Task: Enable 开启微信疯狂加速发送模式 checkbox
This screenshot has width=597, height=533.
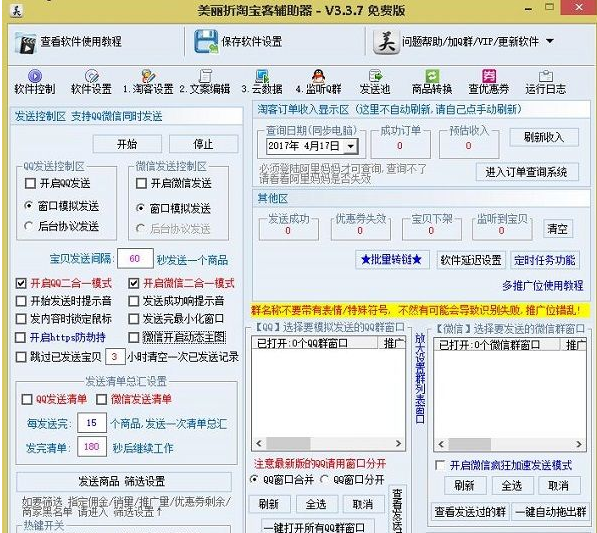Action: coord(440,465)
